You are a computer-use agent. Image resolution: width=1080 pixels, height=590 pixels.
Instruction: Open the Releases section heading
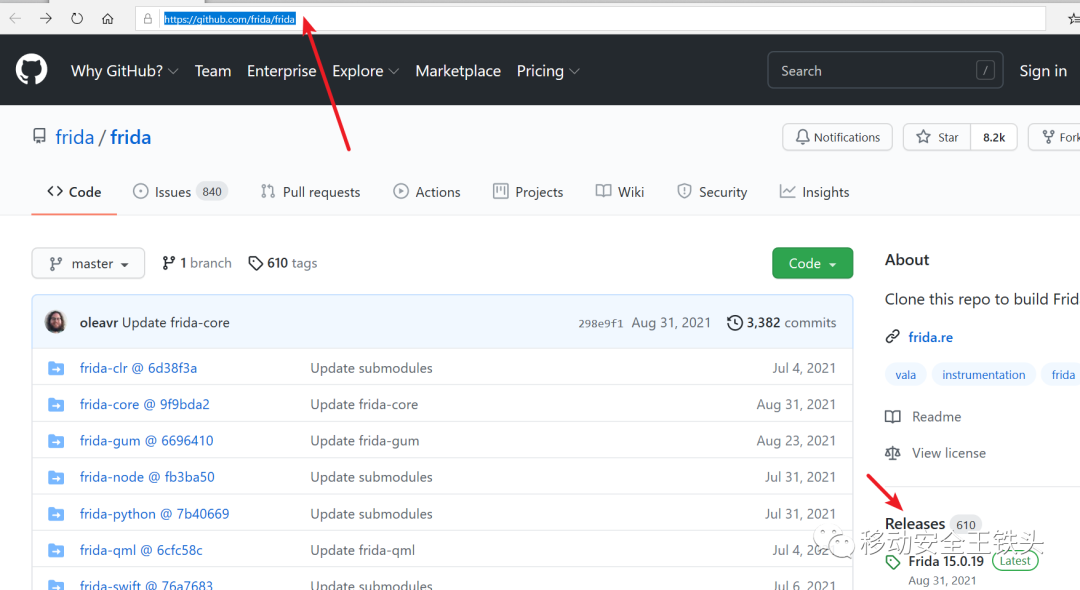915,524
